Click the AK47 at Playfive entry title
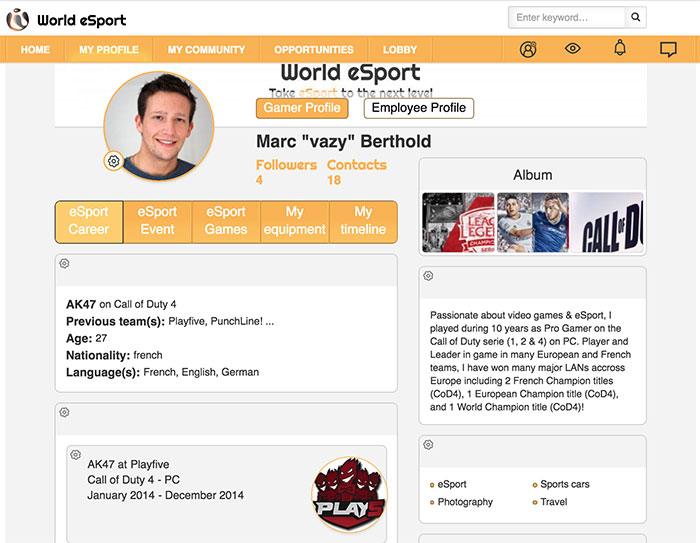This screenshot has height=543, width=700. click(128, 464)
